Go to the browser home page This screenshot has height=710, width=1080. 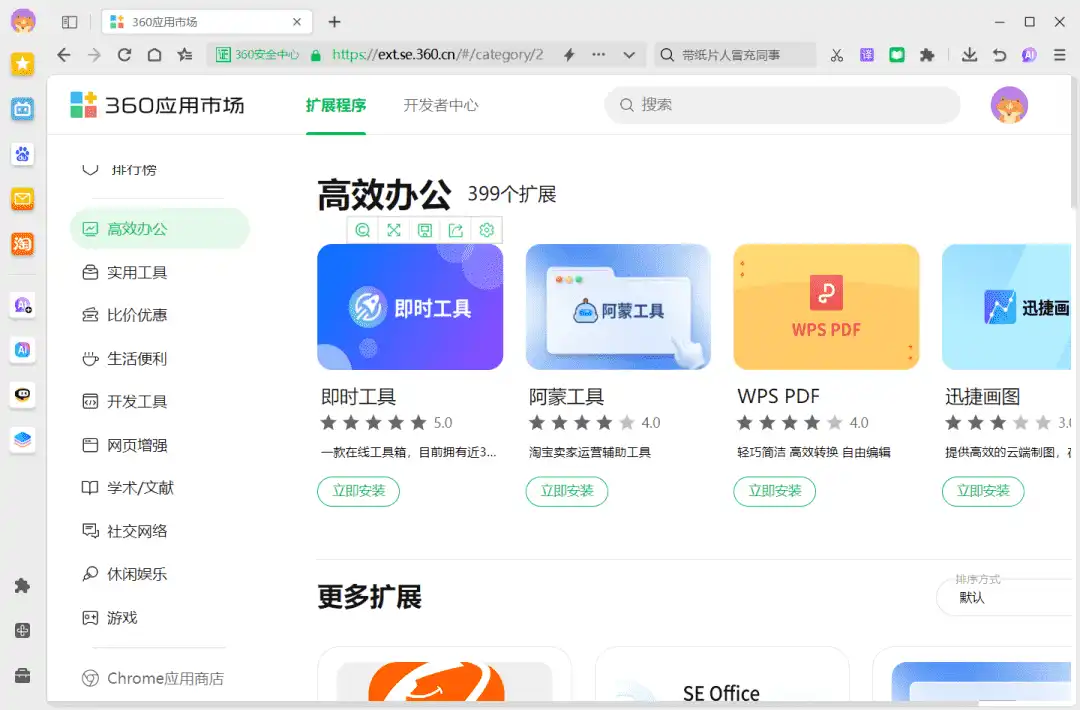155,55
